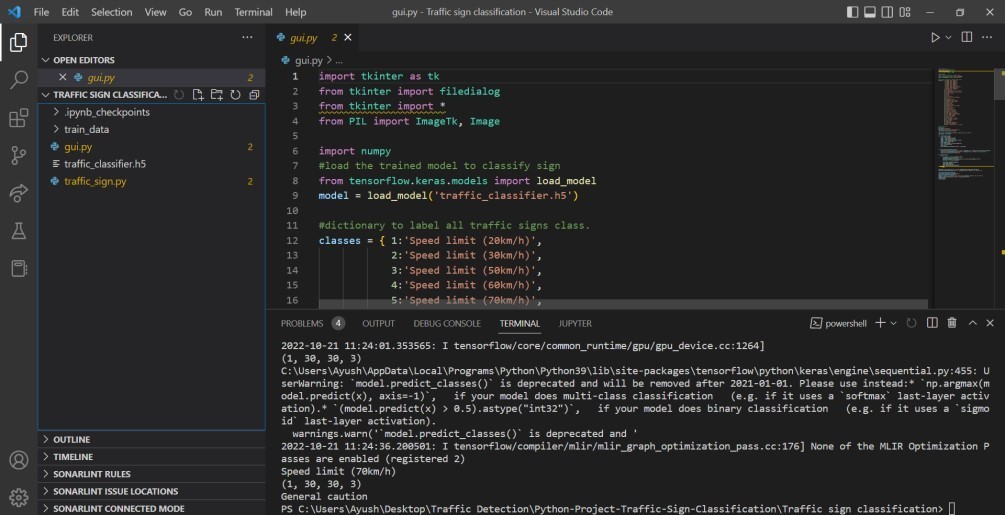Image resolution: width=1005 pixels, height=515 pixels.
Task: Open the Testing flask view
Action: 19,231
